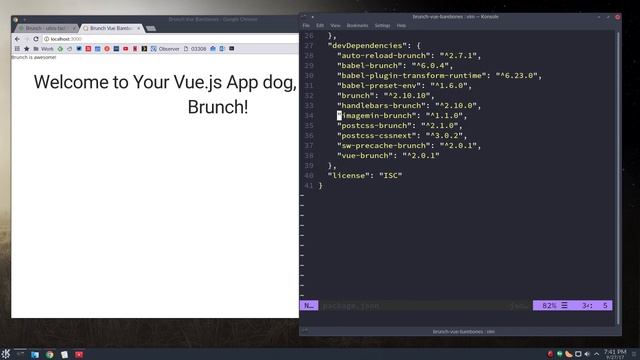Open the red app icon in taskbar
Image resolution: width=640 pixels, height=360 pixels.
79,354
